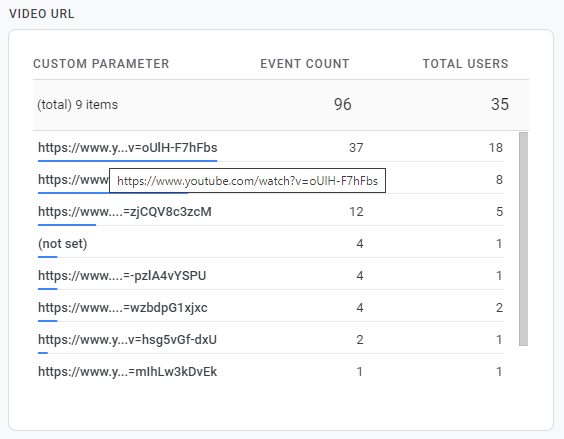
Task: Click the total event count 96
Action: coord(342,104)
